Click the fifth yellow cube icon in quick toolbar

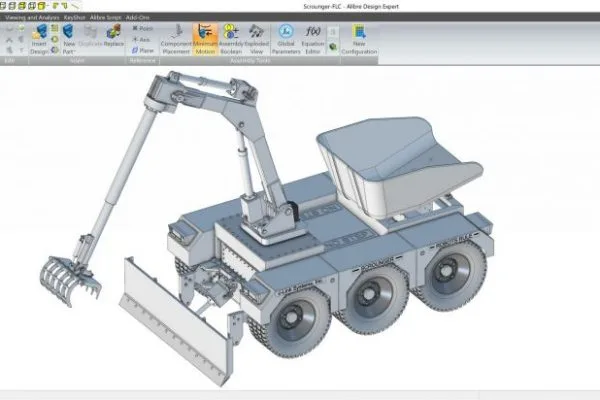click(42, 5)
